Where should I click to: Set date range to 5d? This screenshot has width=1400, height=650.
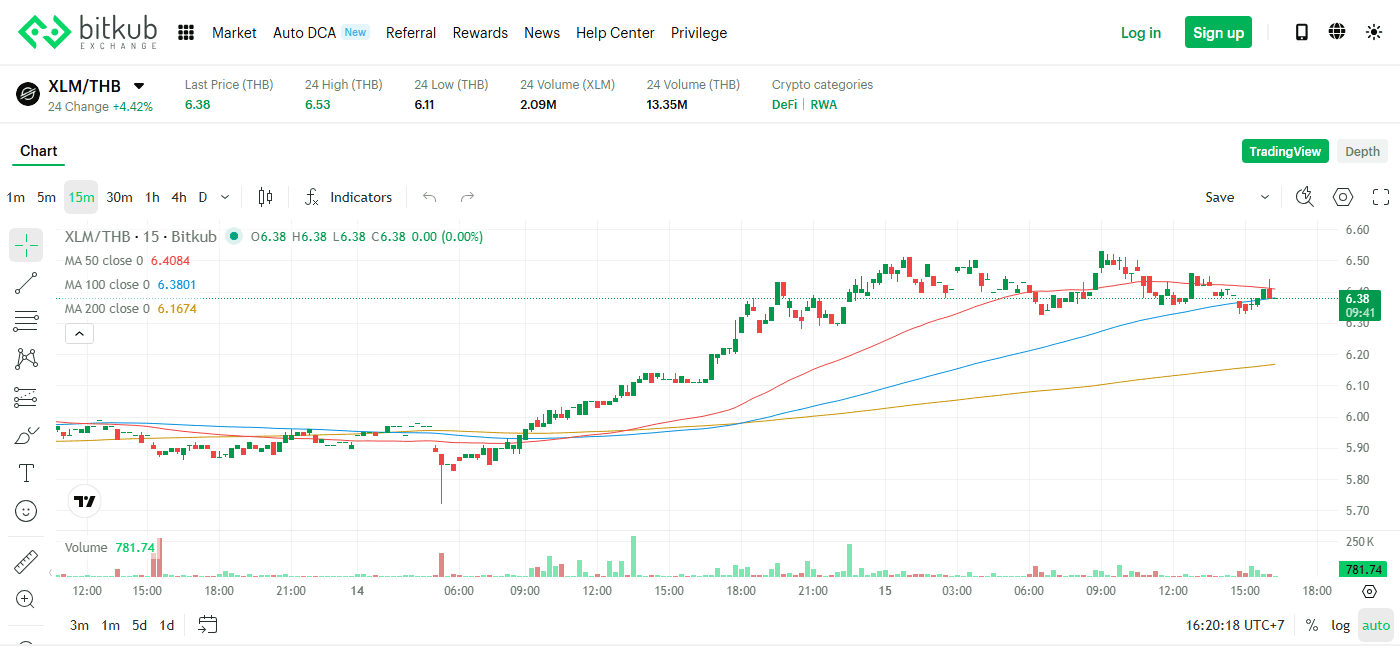140,625
